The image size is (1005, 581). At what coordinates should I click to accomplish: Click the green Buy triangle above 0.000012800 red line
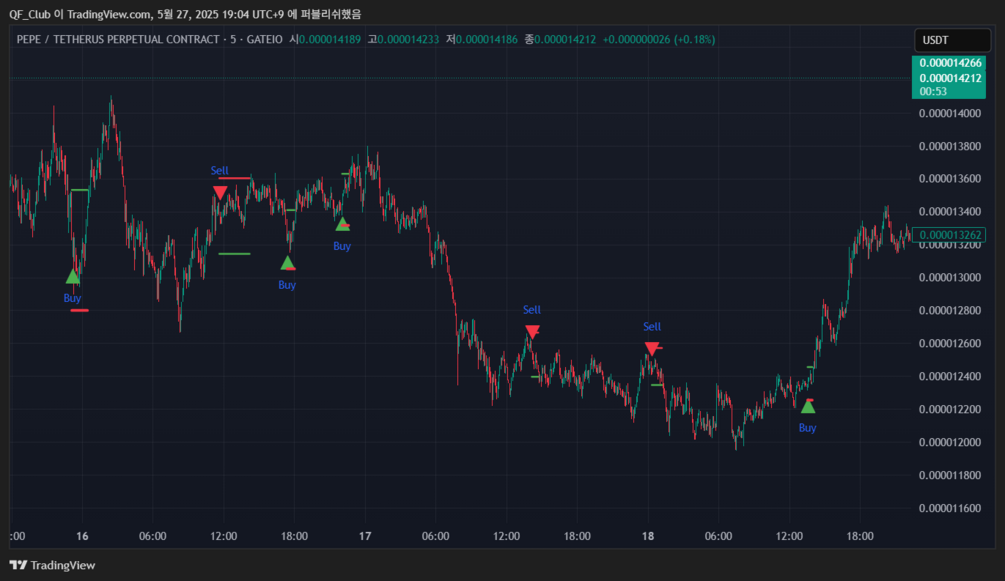tap(73, 277)
